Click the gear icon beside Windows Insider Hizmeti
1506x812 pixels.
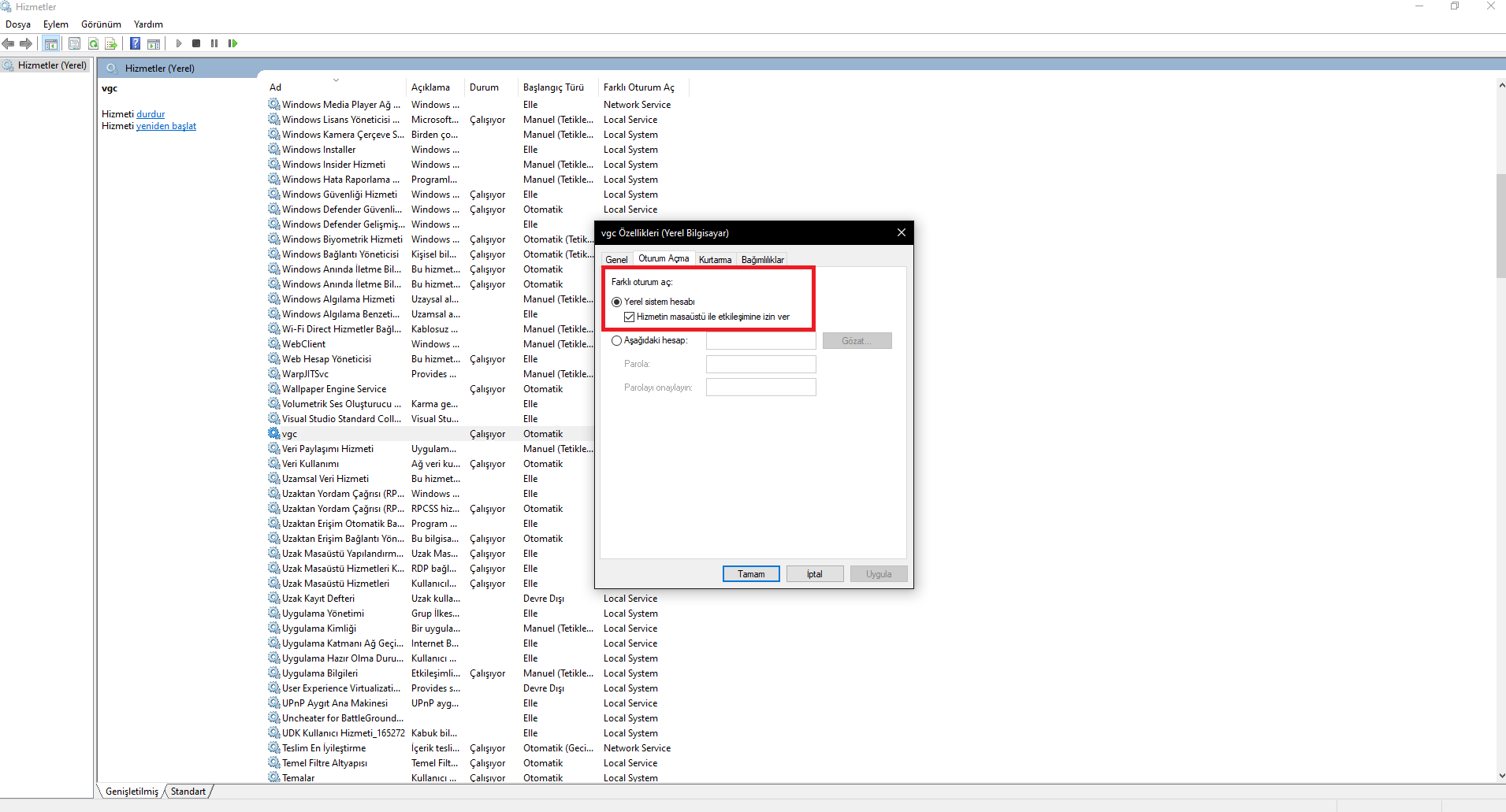pyautogui.click(x=274, y=165)
